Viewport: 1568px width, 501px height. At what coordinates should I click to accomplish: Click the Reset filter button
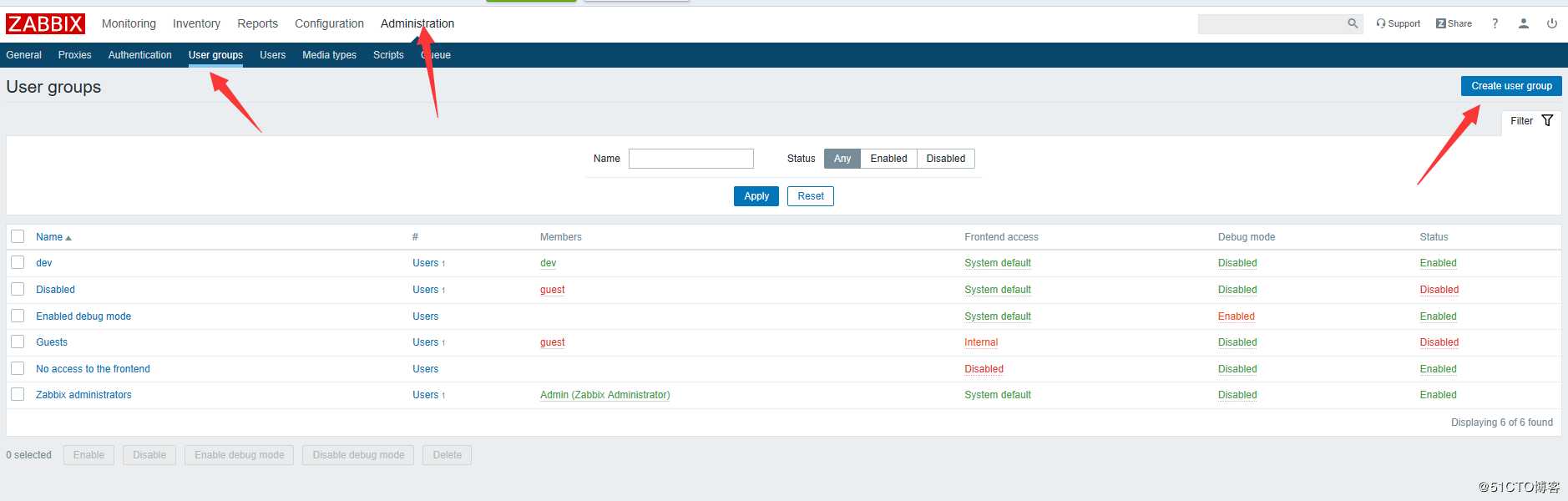click(x=811, y=196)
